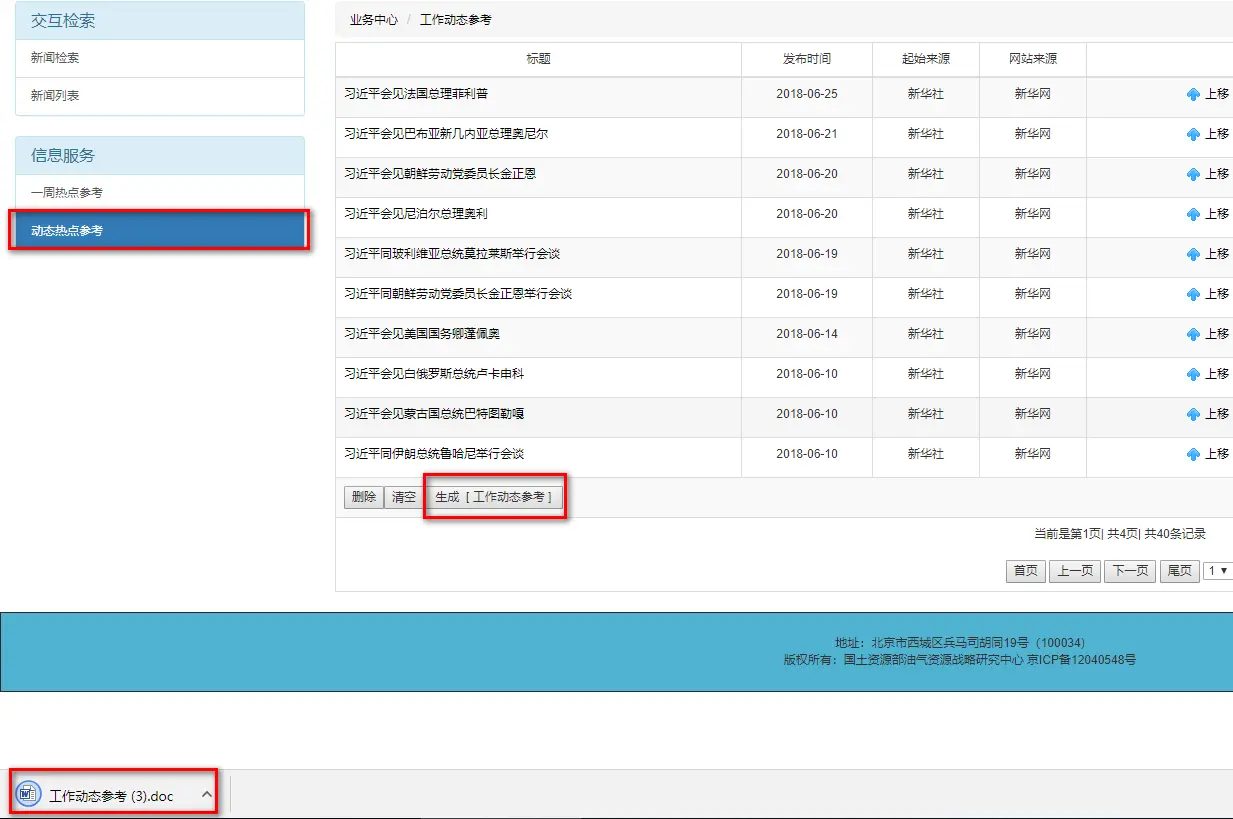
Task: Click the 下一页 pagination button
Action: (x=1130, y=571)
